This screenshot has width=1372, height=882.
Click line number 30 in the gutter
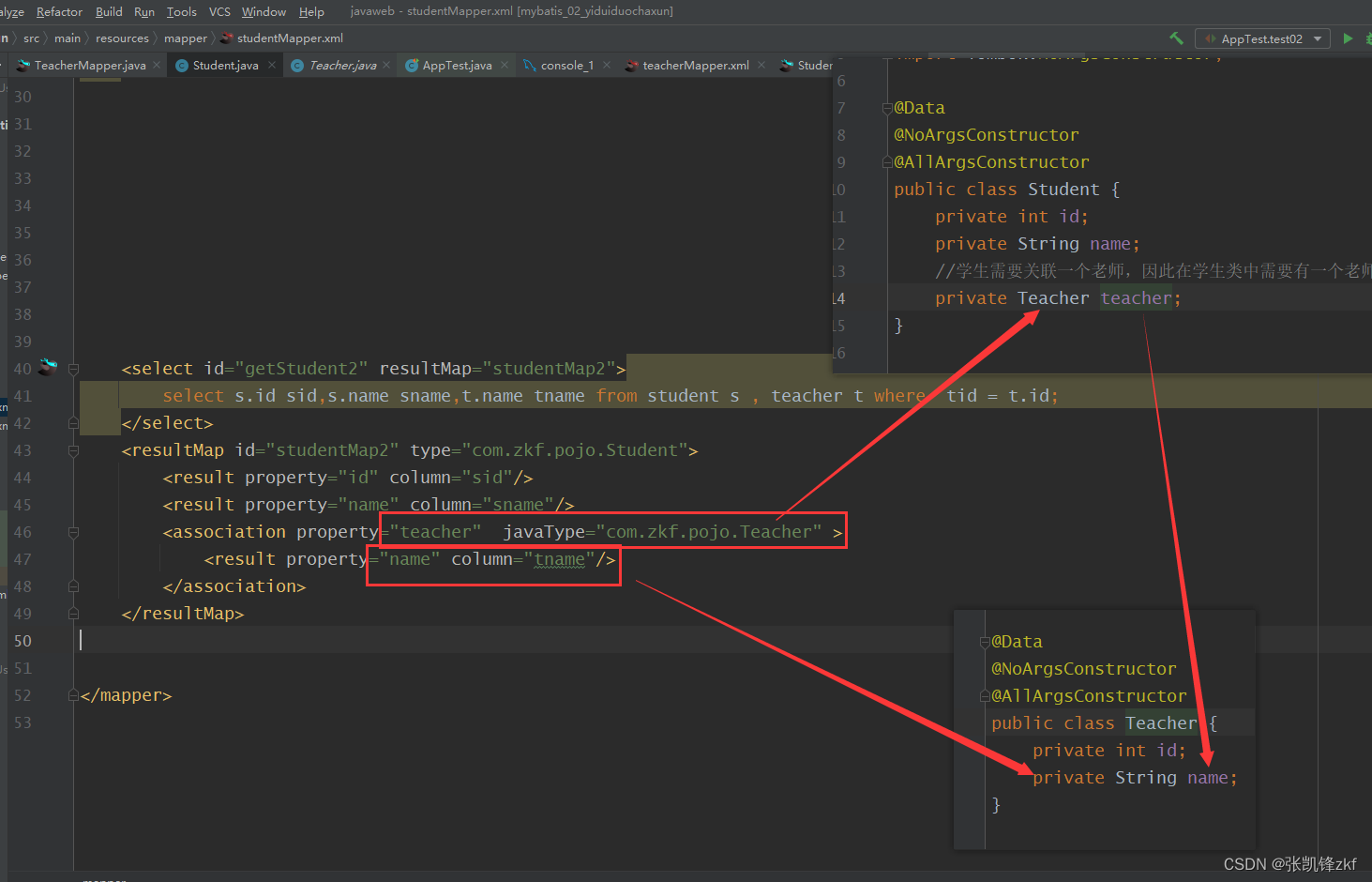[23, 97]
